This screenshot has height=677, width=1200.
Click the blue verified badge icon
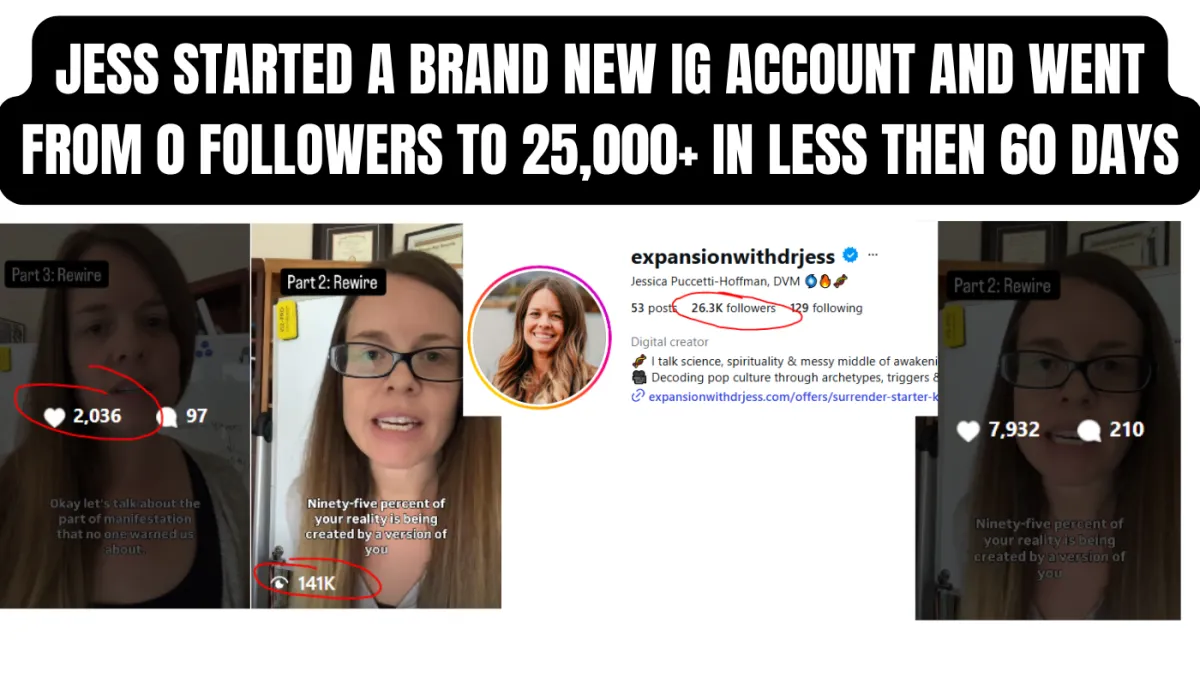pyautogui.click(x=851, y=254)
